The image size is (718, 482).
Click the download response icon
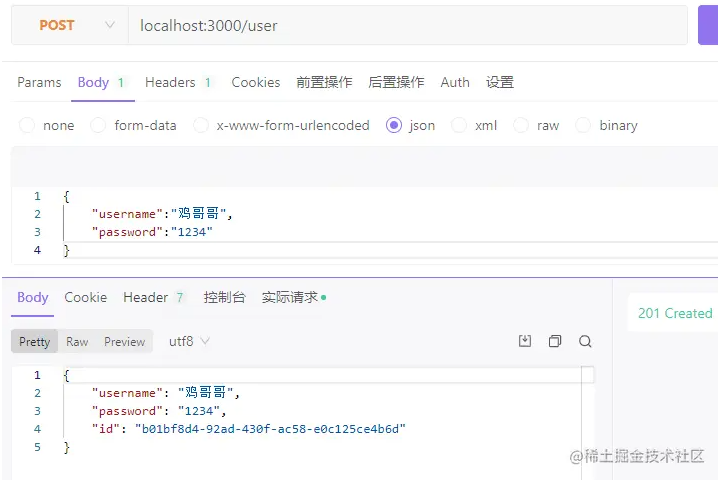coord(525,341)
